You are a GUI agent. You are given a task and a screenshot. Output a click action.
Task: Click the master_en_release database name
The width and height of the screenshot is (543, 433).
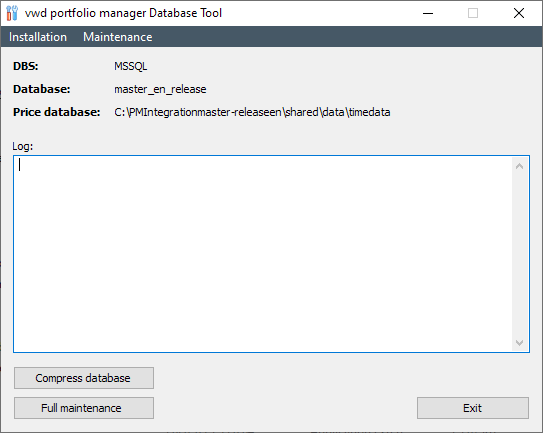click(x=160, y=89)
